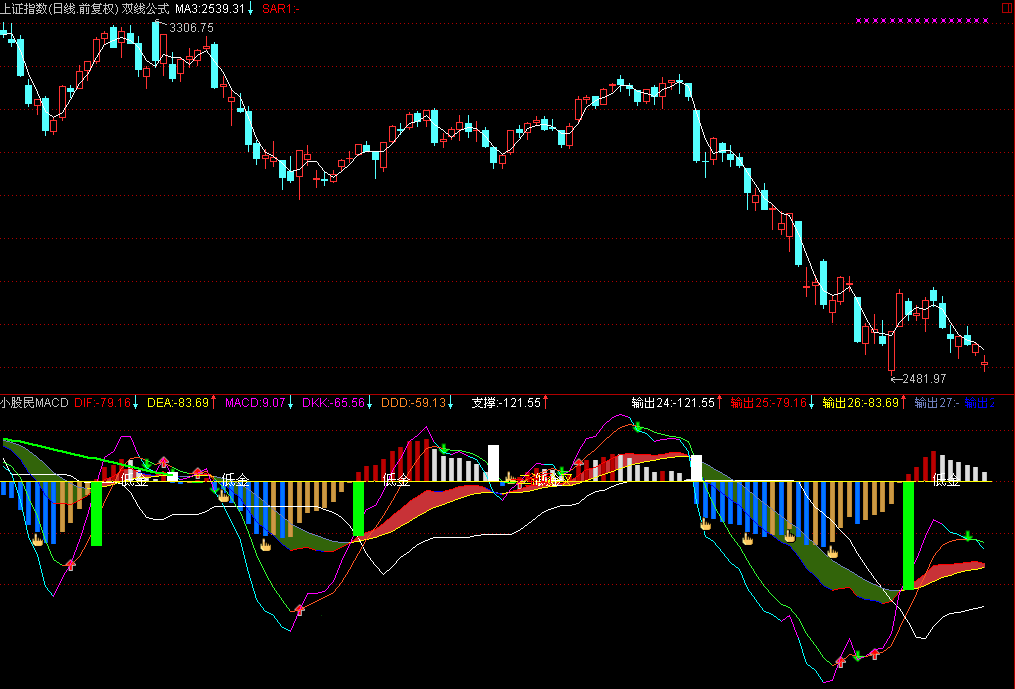Click the DDD:-59.13 value

(414, 403)
